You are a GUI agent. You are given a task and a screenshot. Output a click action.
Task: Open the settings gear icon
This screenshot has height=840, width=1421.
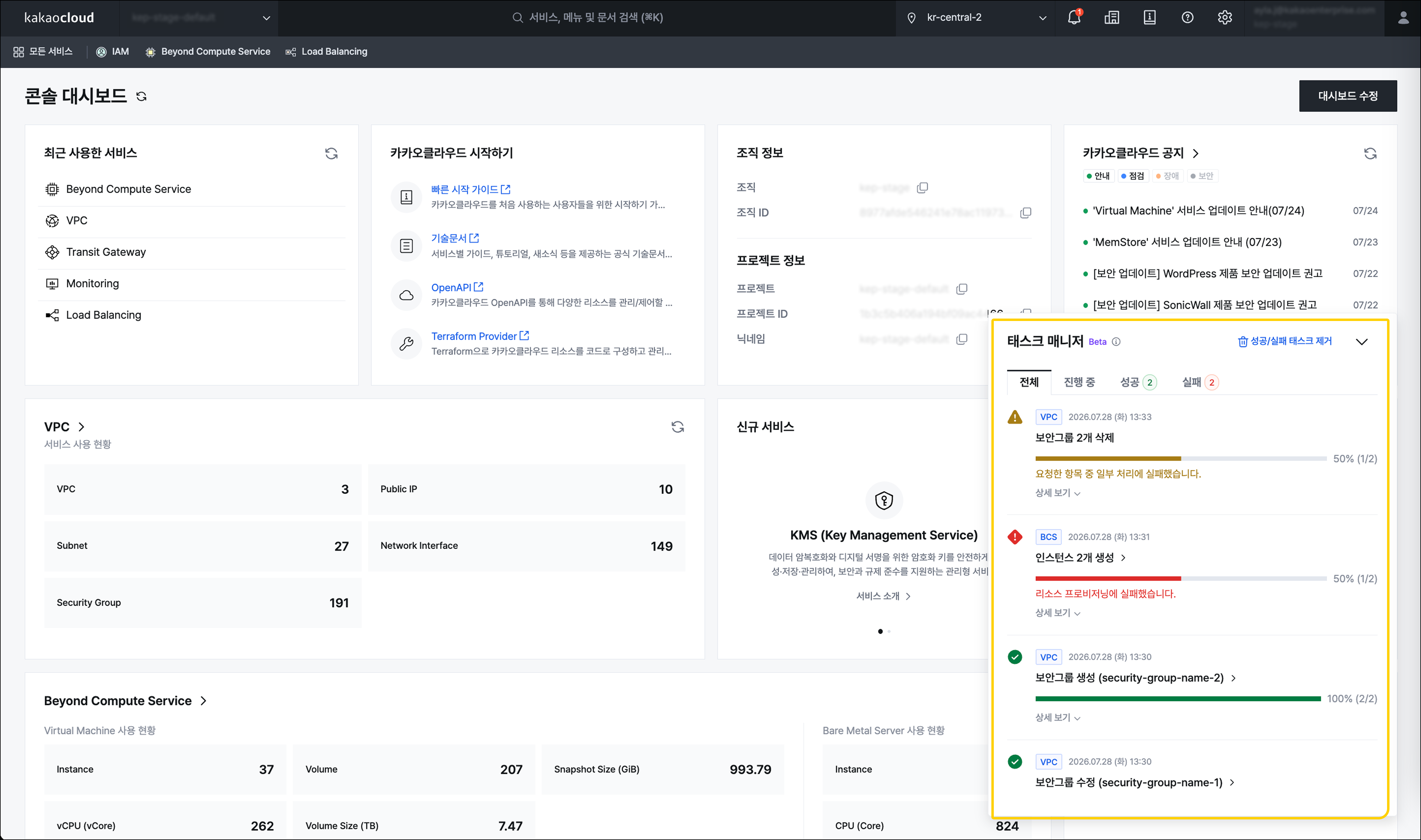click(1224, 18)
